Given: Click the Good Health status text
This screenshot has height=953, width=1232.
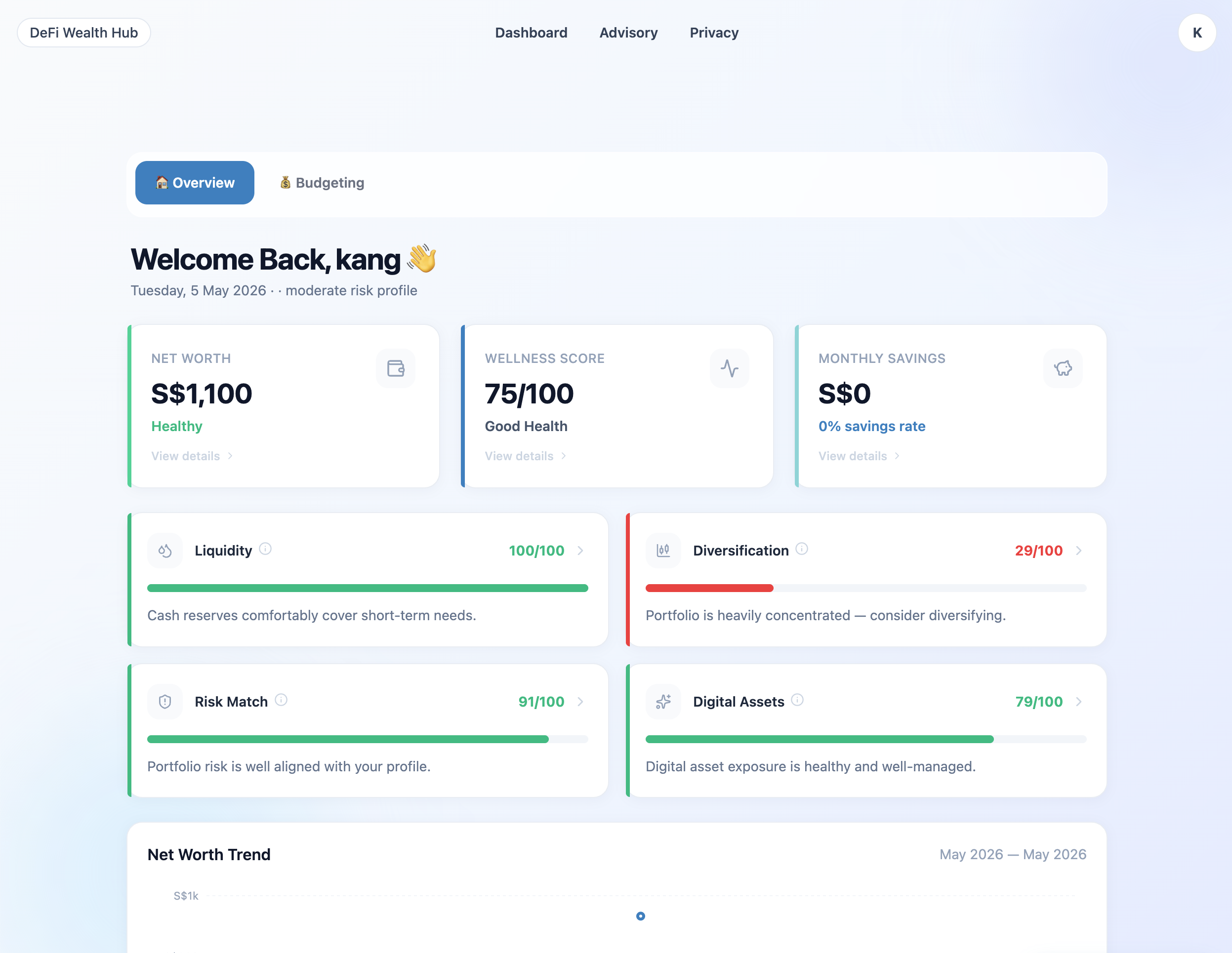Looking at the screenshot, I should [x=526, y=426].
